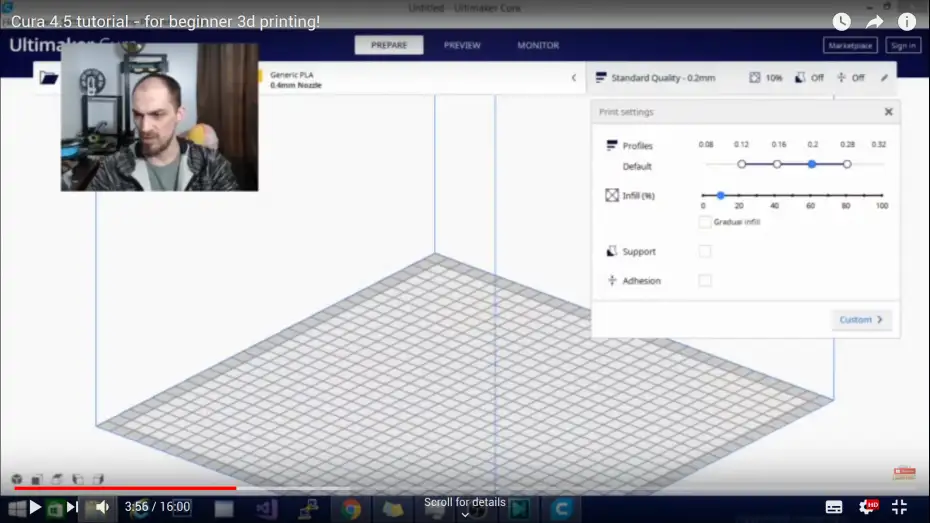Set infill slider to 60
Viewport: 930px width, 523px height.
810,195
